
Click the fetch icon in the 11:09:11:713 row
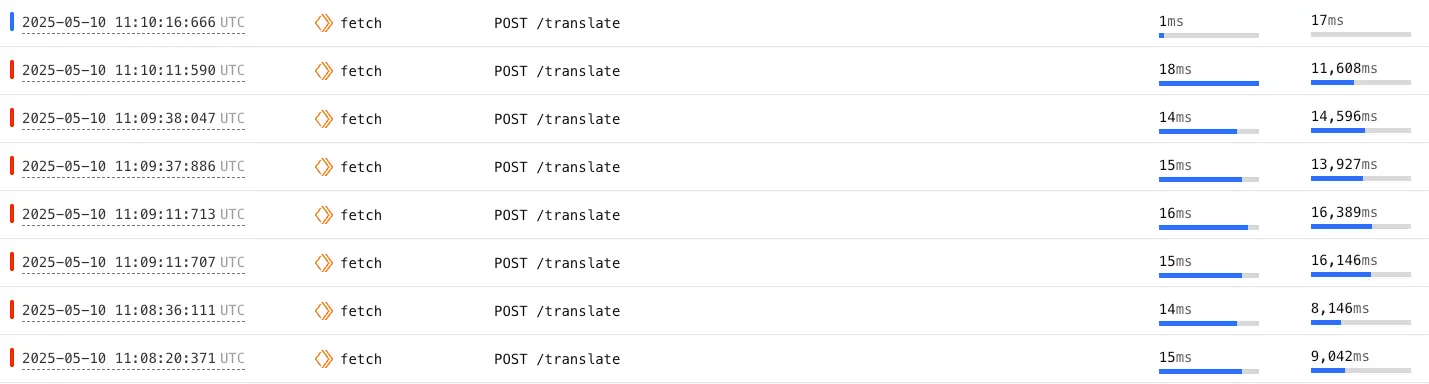[323, 215]
